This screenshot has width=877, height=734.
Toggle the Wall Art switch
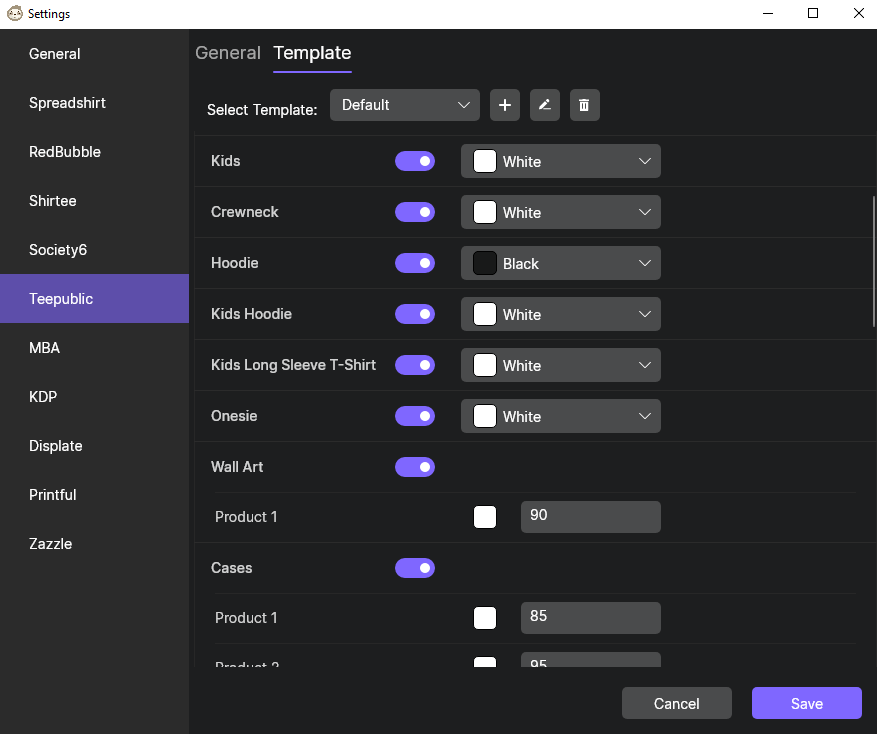click(x=414, y=467)
